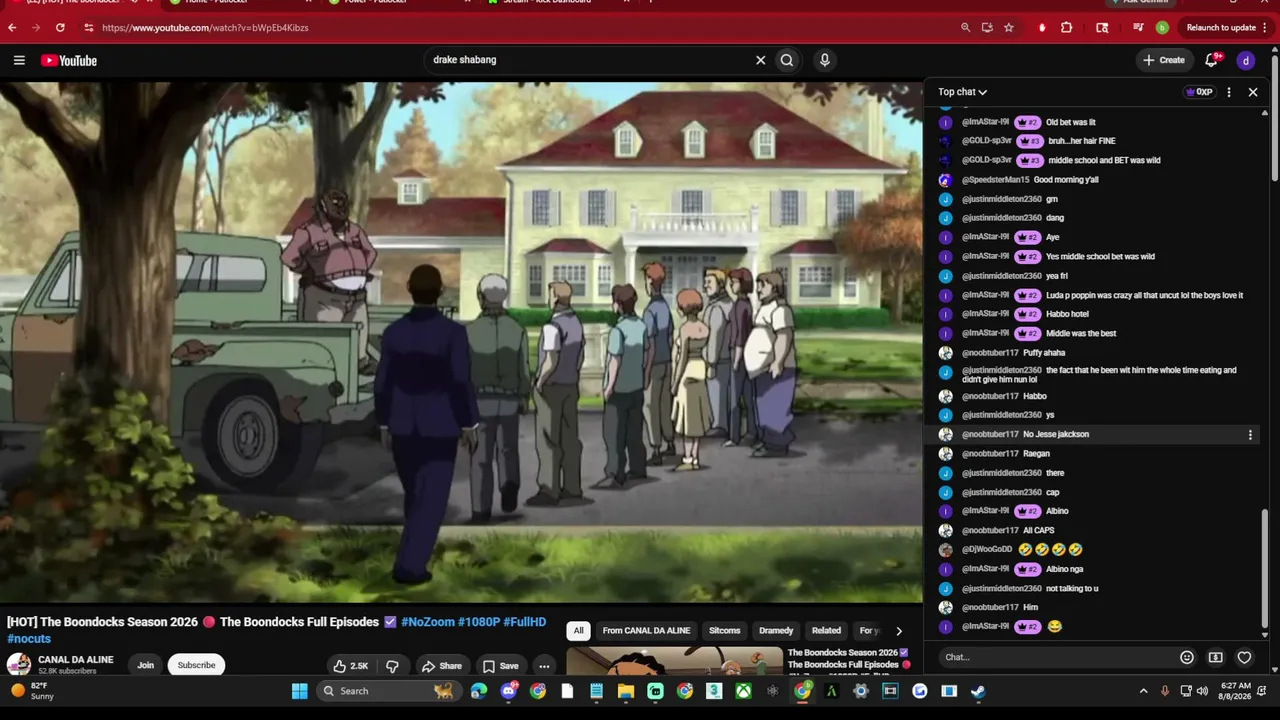Share this video
The image size is (1280, 720).
pos(441,666)
